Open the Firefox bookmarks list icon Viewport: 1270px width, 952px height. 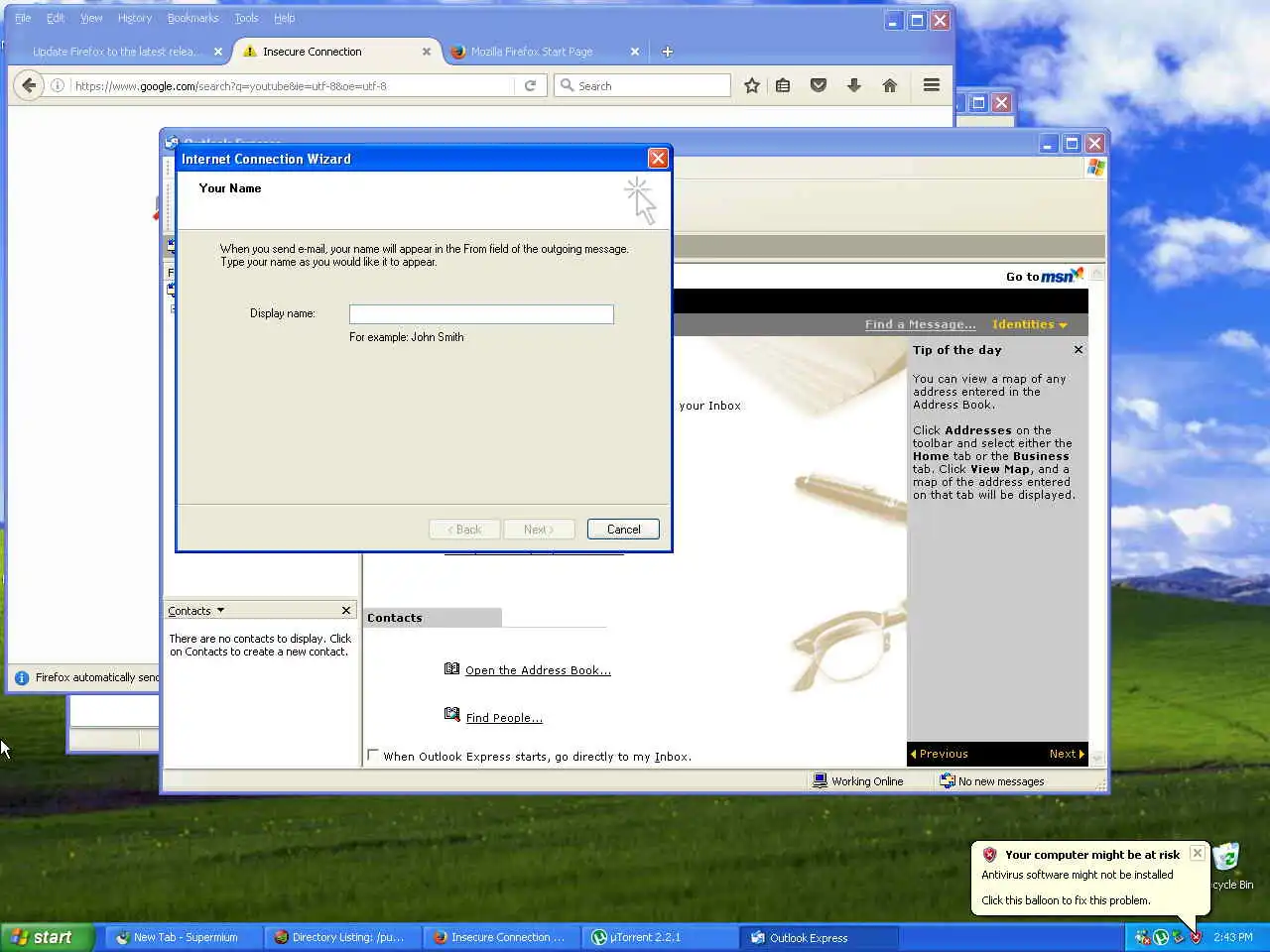pos(783,85)
